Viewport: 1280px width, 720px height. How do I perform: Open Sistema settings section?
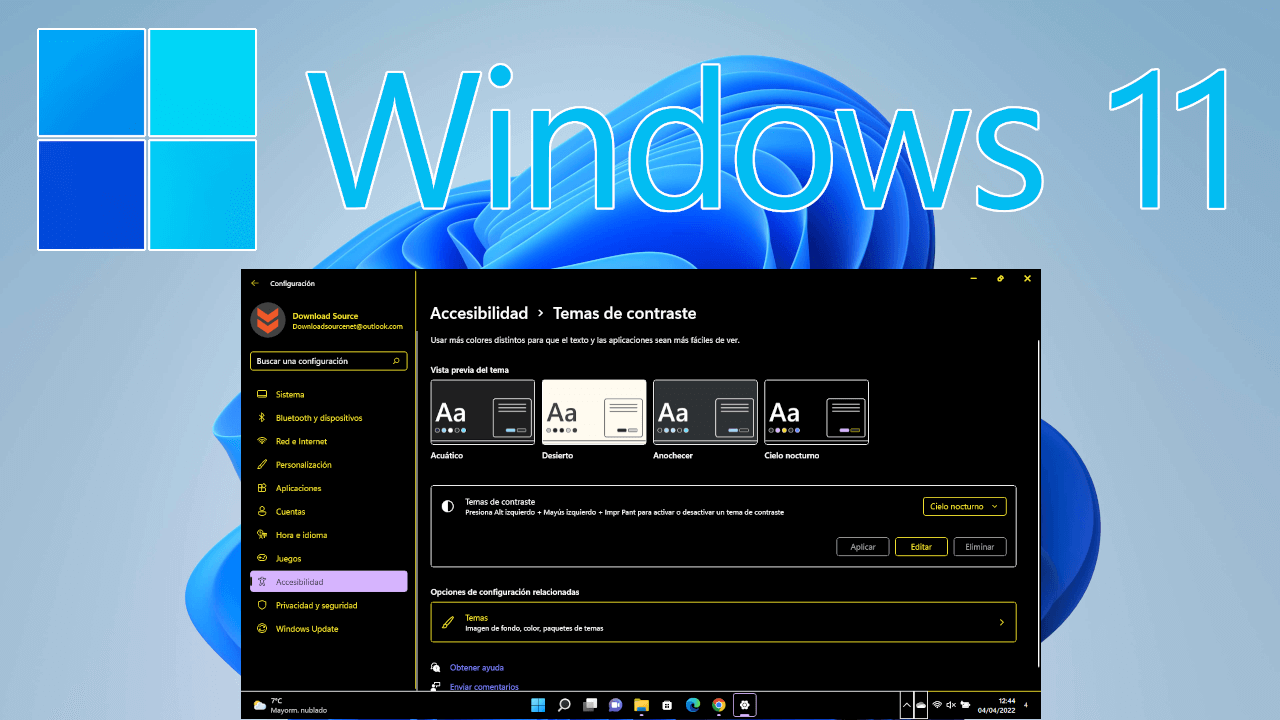tap(328, 394)
